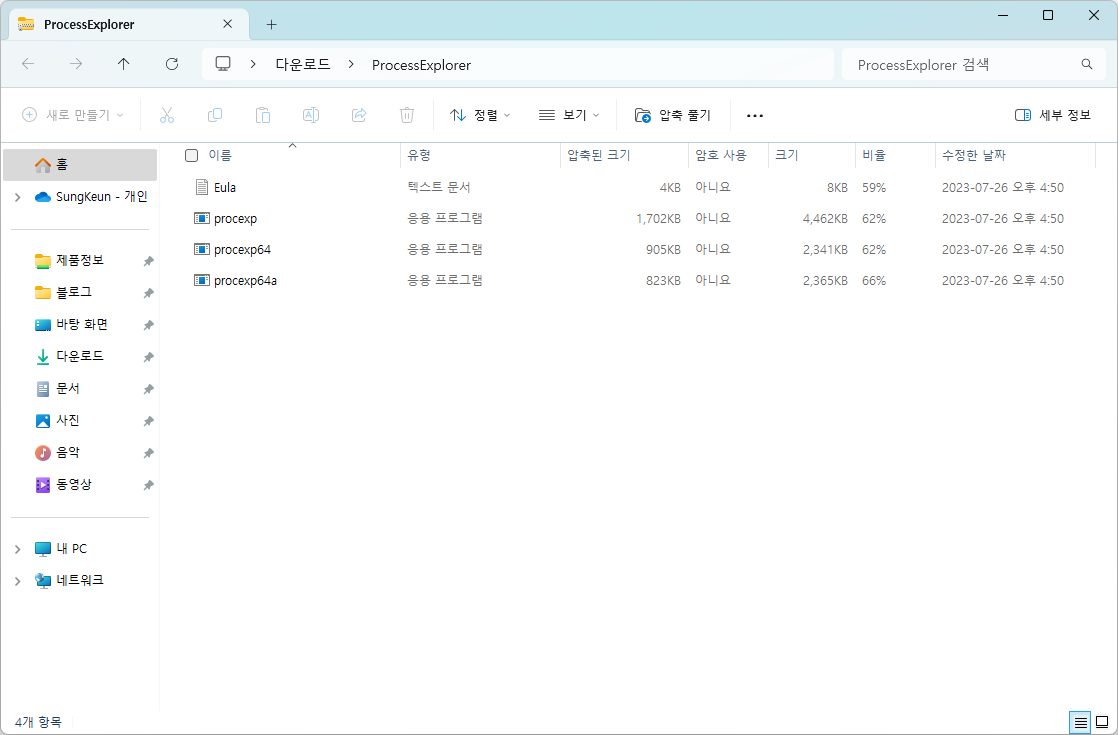Open 바탕 화면 in quick access
The width and height of the screenshot is (1118, 735).
pos(80,324)
